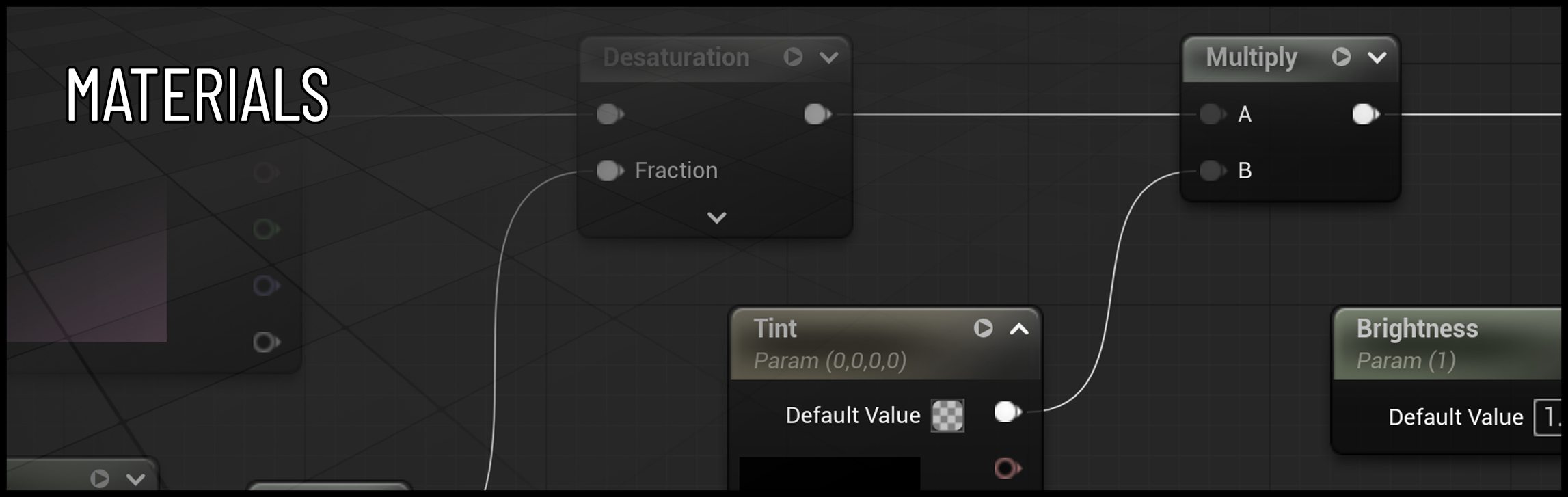The image size is (1568, 497).
Task: Click the white output pin on left texture node
Action: [x=265, y=342]
